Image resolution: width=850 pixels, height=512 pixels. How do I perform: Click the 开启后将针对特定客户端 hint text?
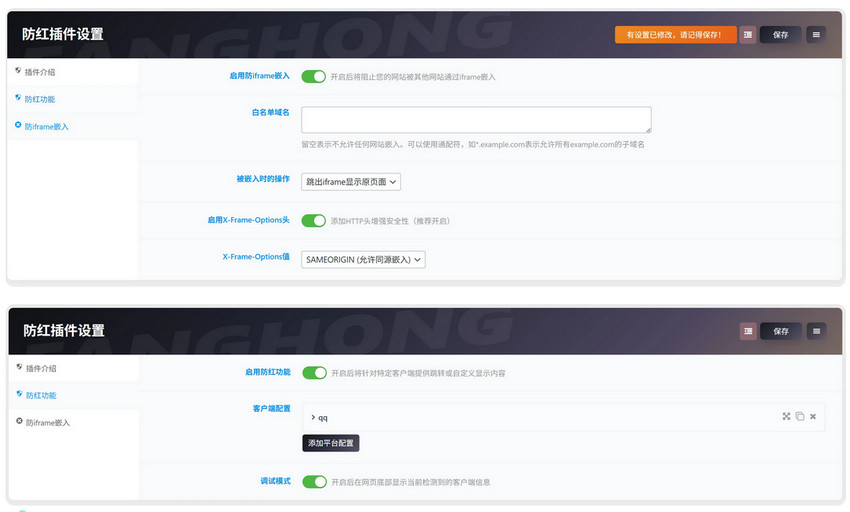pyautogui.click(x=418, y=373)
